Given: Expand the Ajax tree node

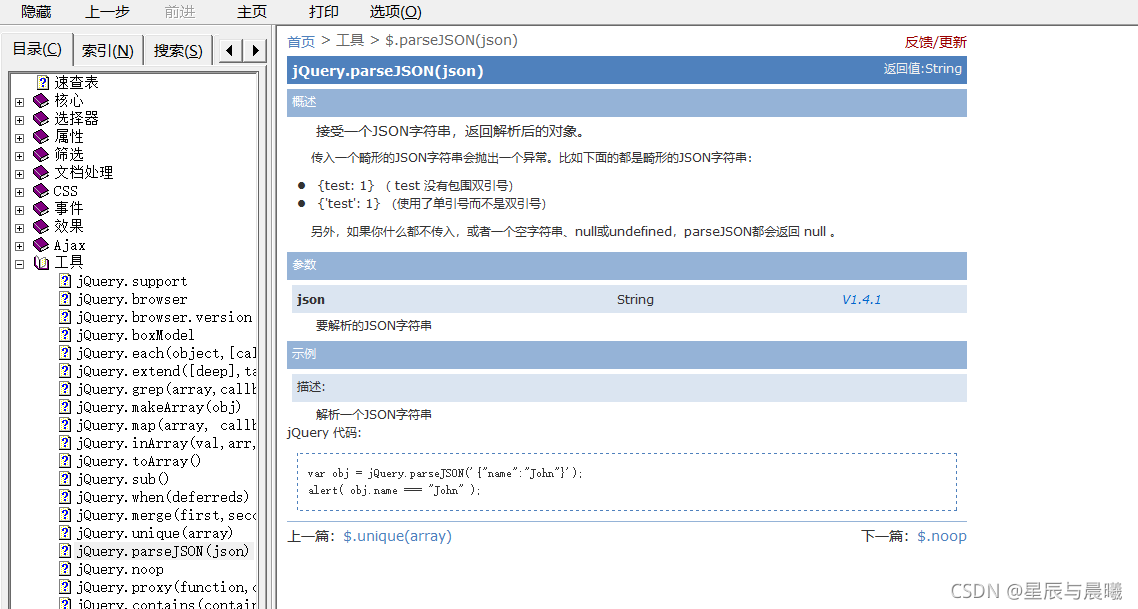Looking at the screenshot, I should pyautogui.click(x=20, y=246).
